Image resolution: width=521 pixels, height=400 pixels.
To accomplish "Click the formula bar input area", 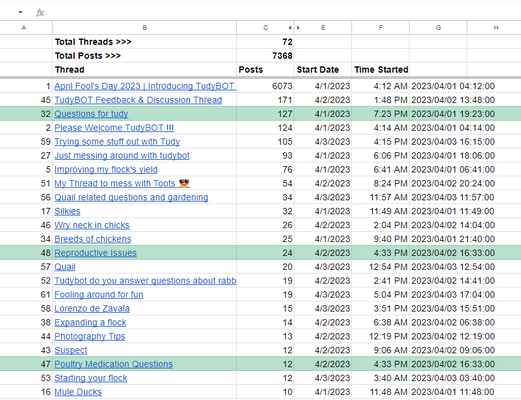I will 283,13.
